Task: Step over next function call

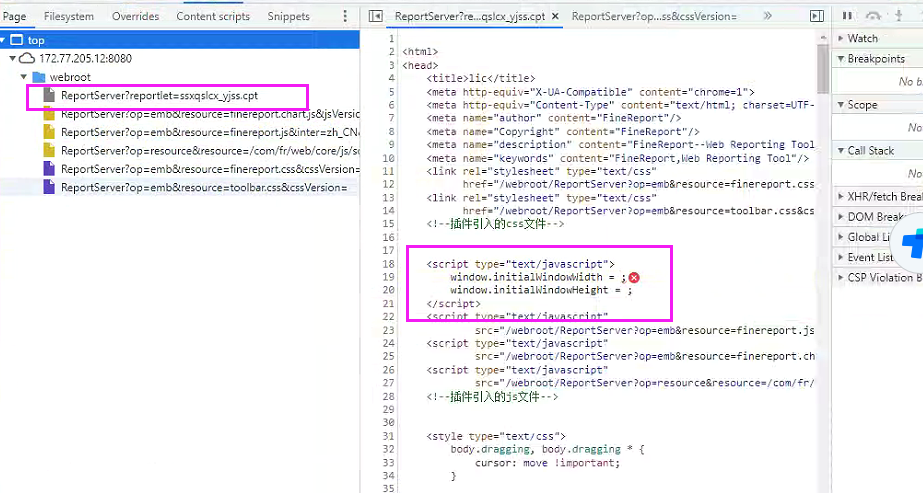Action: click(874, 15)
